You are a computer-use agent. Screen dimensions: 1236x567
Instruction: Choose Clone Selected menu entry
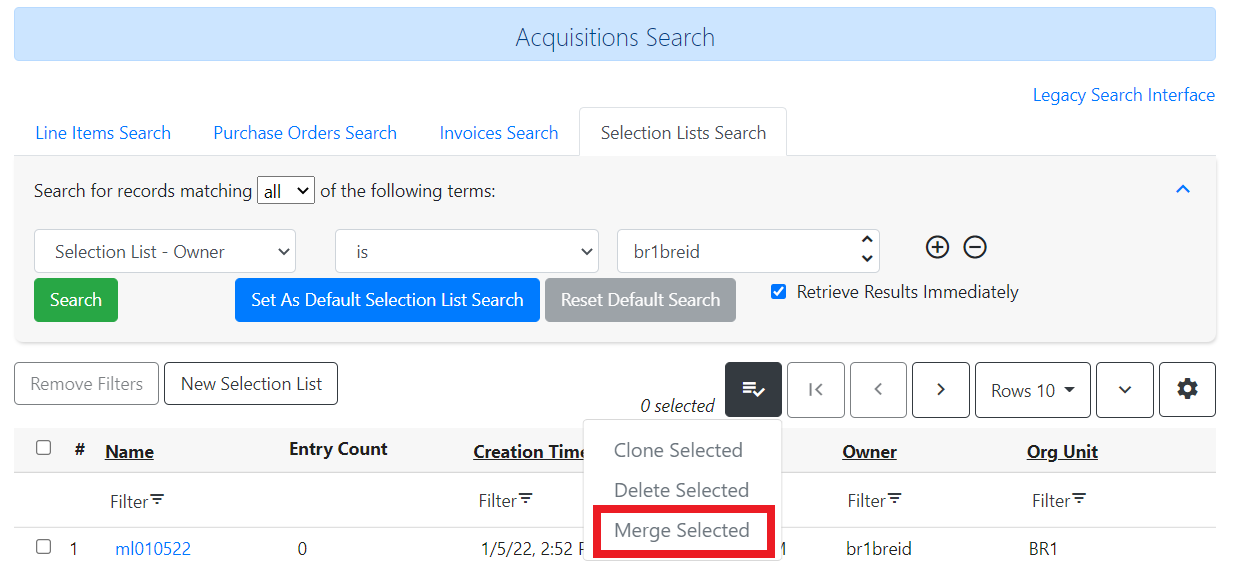pyautogui.click(x=678, y=450)
